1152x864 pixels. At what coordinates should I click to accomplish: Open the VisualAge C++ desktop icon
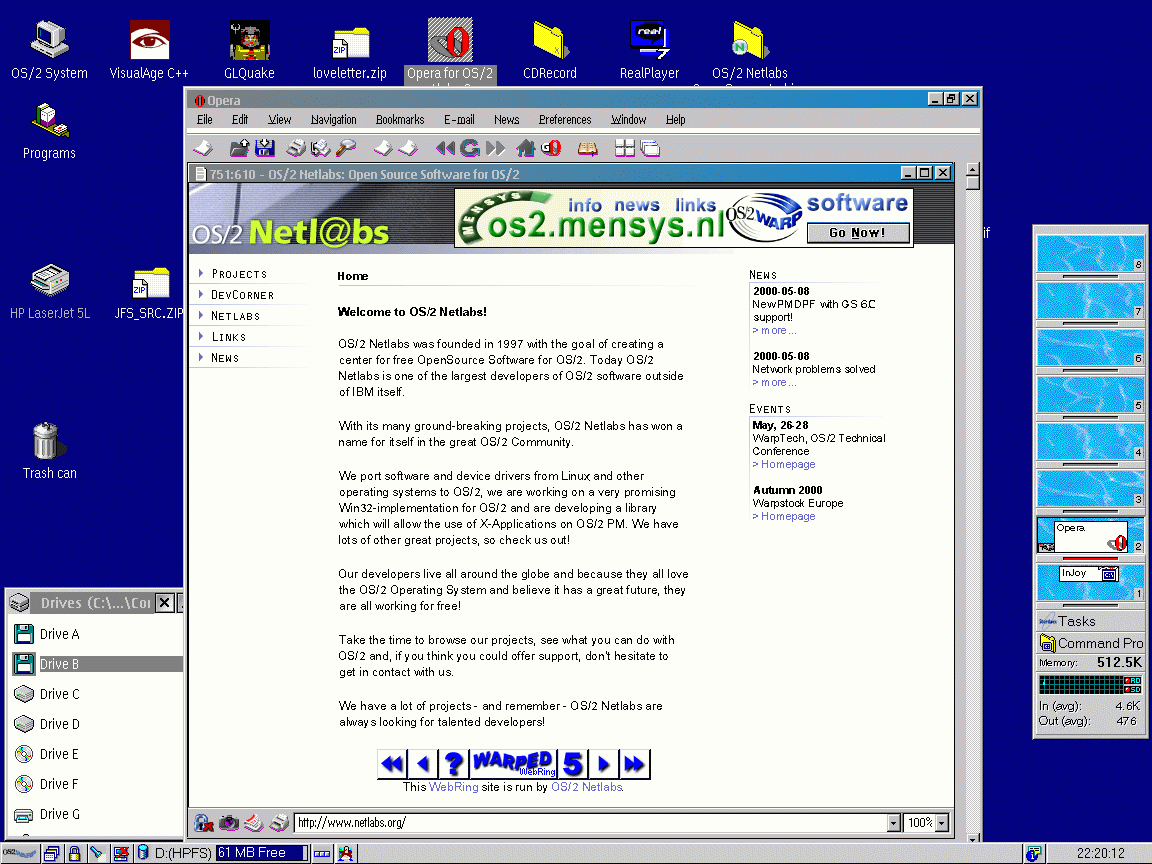(149, 51)
